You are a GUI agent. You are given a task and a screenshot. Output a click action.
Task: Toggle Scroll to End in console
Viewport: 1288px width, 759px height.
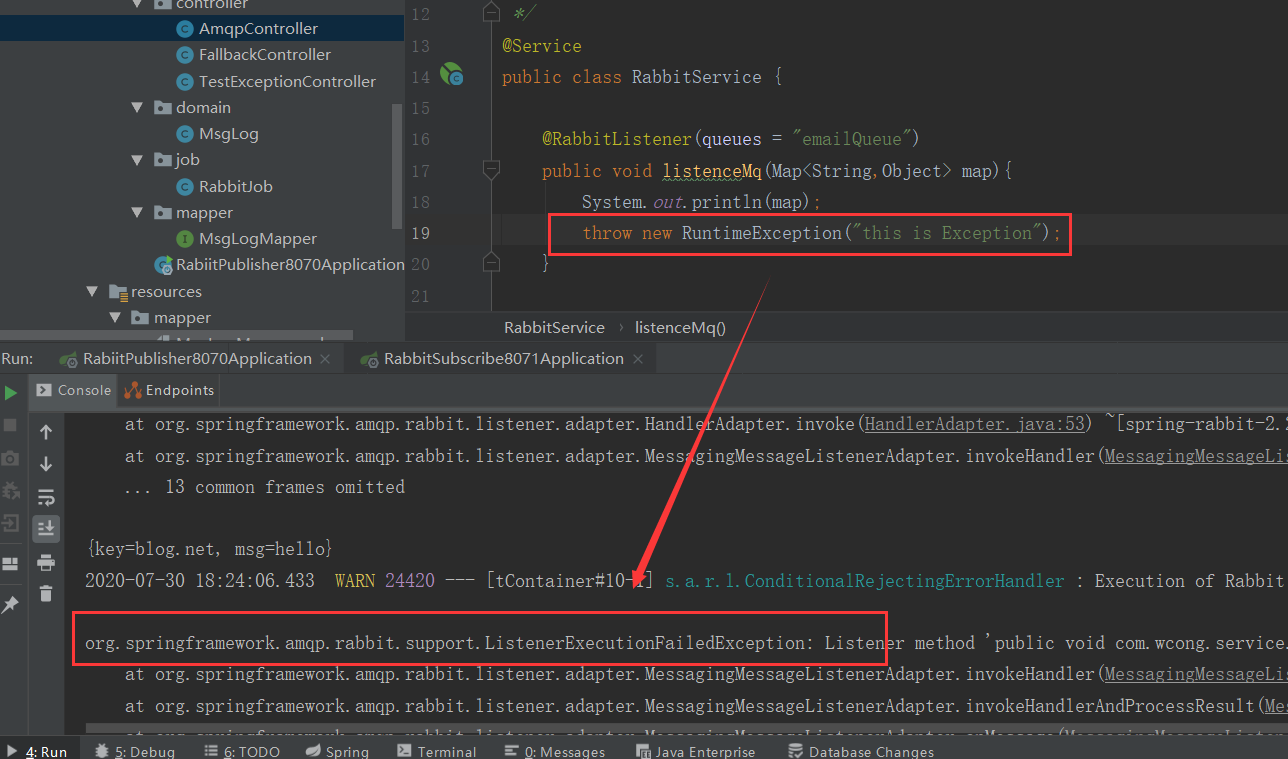coord(46,527)
